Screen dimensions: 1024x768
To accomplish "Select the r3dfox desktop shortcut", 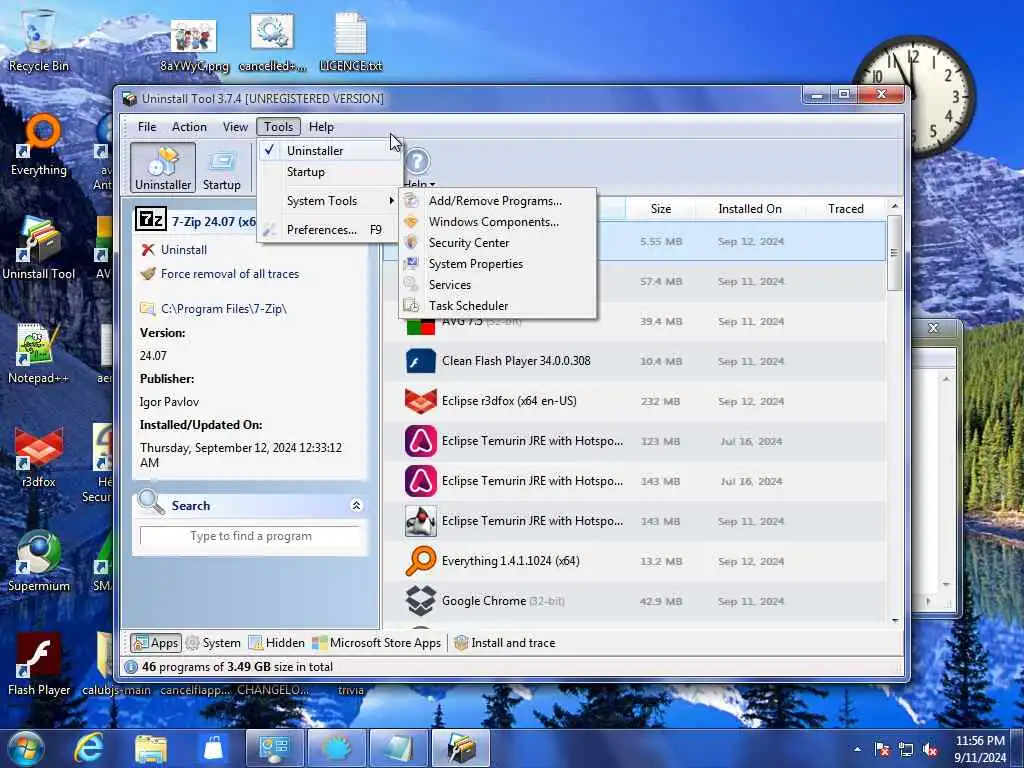I will click(39, 457).
